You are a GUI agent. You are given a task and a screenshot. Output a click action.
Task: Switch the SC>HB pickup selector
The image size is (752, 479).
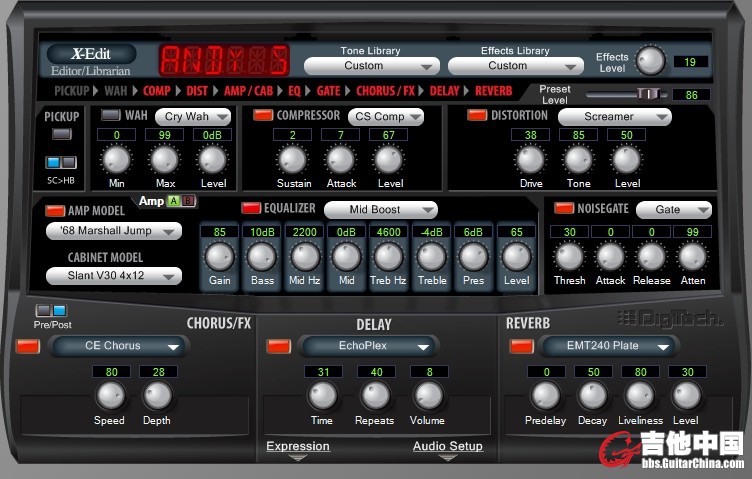[61, 163]
